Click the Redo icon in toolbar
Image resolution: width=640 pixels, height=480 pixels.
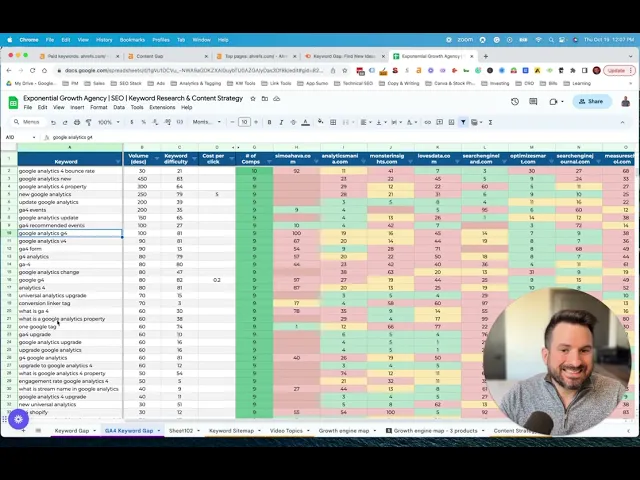tap(65, 122)
